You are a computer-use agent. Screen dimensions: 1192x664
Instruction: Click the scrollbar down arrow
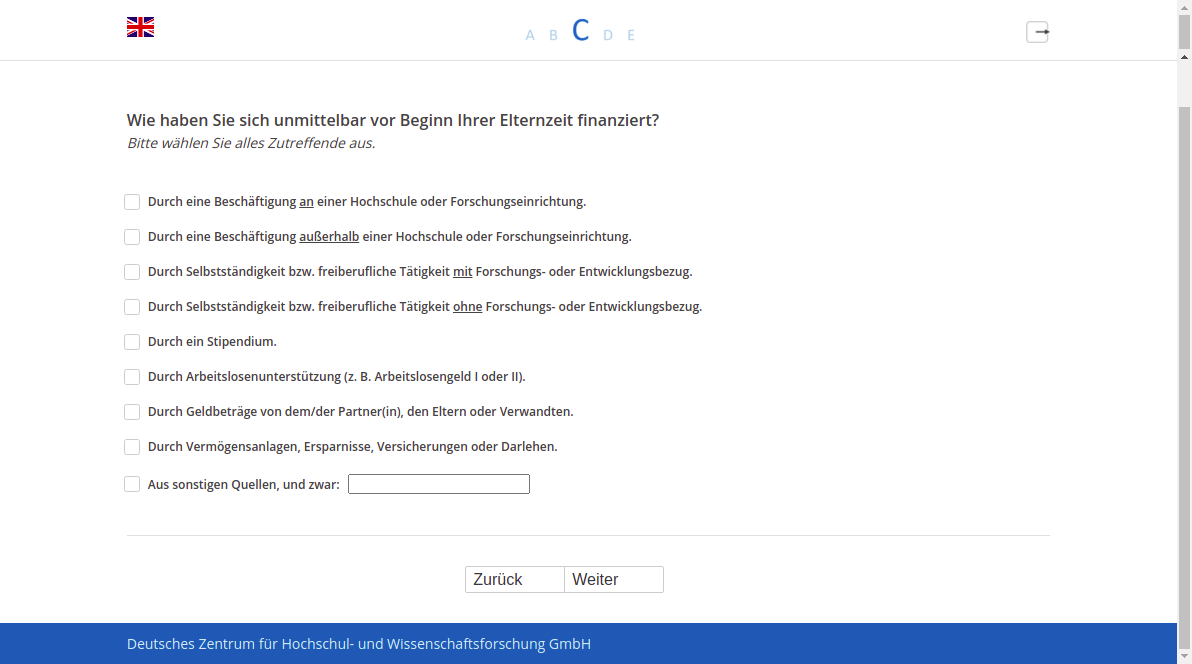[1184, 656]
